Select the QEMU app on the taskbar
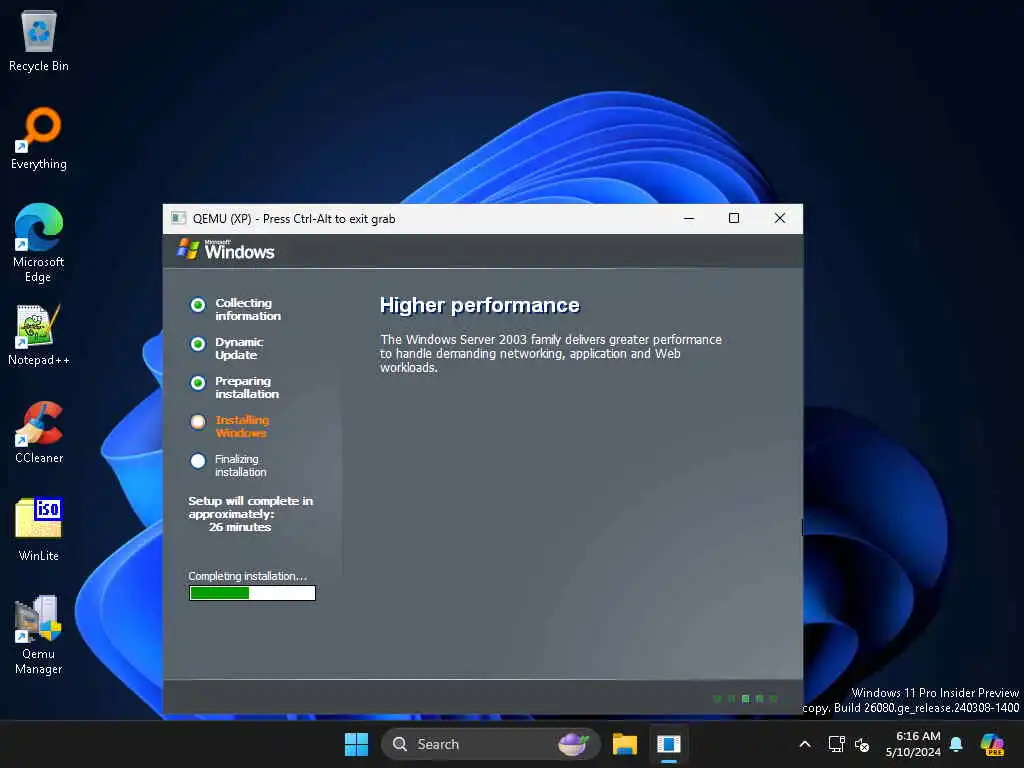 (x=669, y=744)
